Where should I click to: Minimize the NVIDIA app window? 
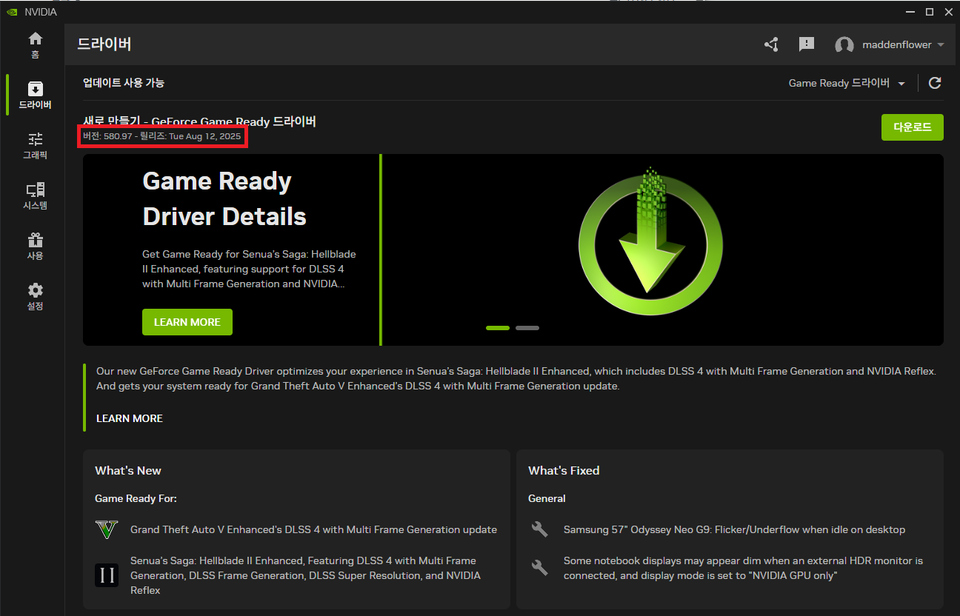point(910,12)
